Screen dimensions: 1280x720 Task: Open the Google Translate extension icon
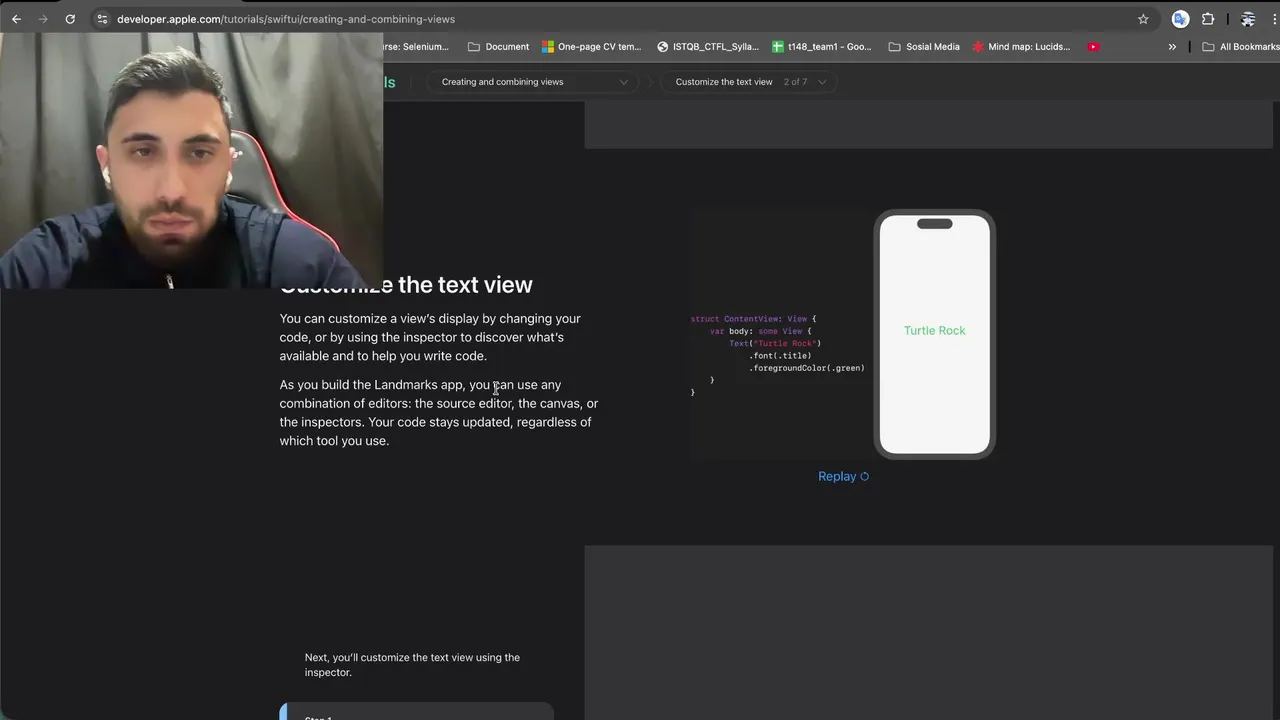(1180, 19)
